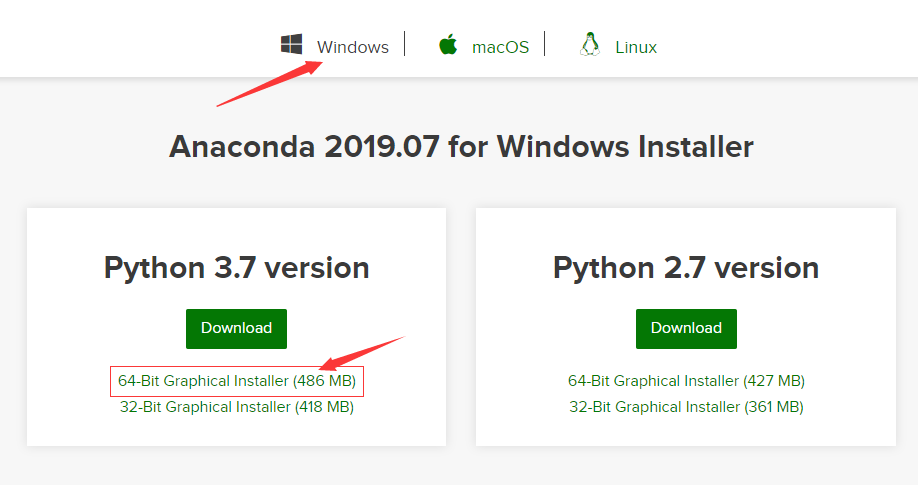Click the Anaconda 2019.07 for Windows Installer title
Screen dimensions: 918x485
point(461,146)
